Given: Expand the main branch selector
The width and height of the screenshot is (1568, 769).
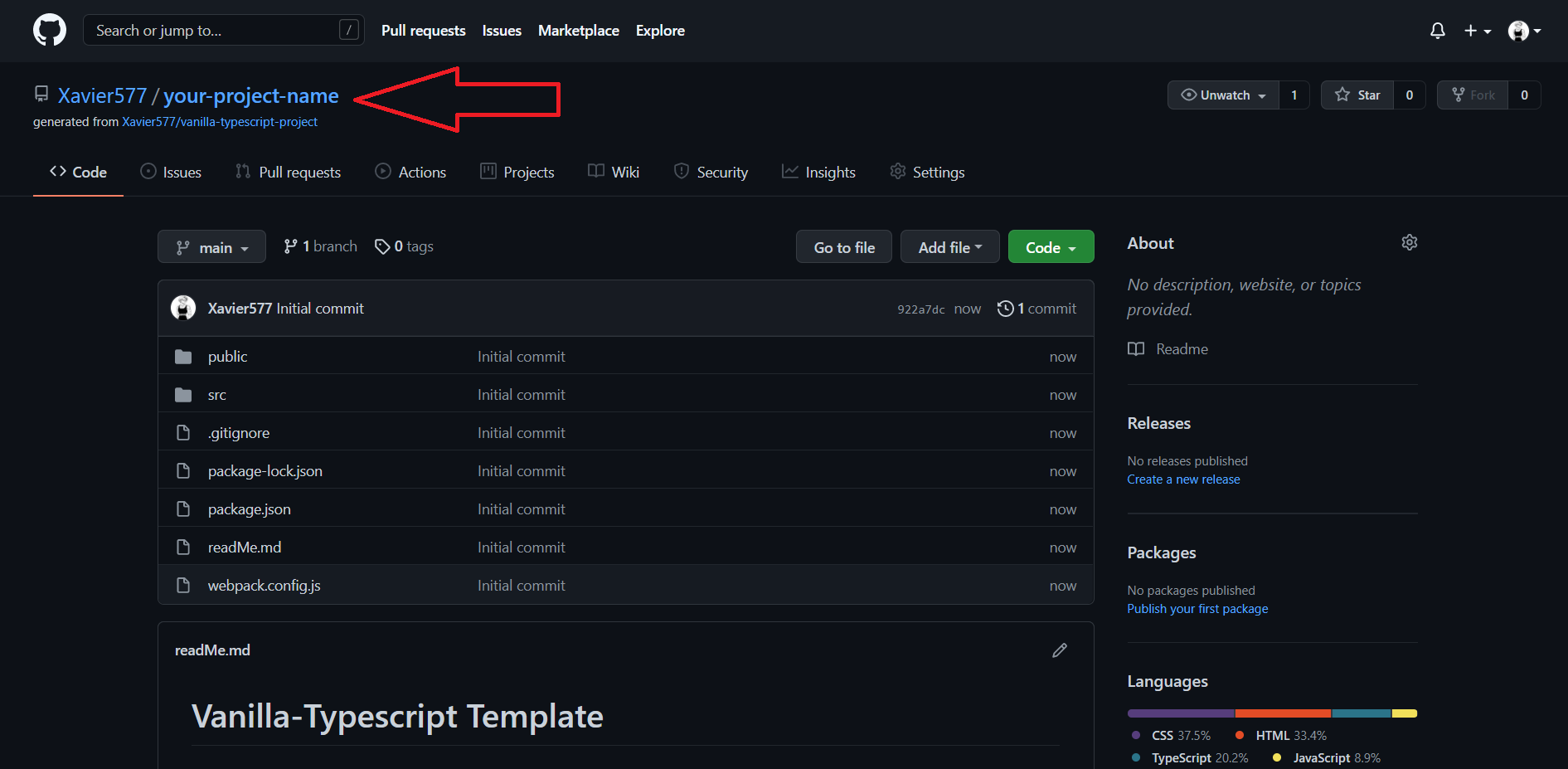Looking at the screenshot, I should (x=211, y=246).
